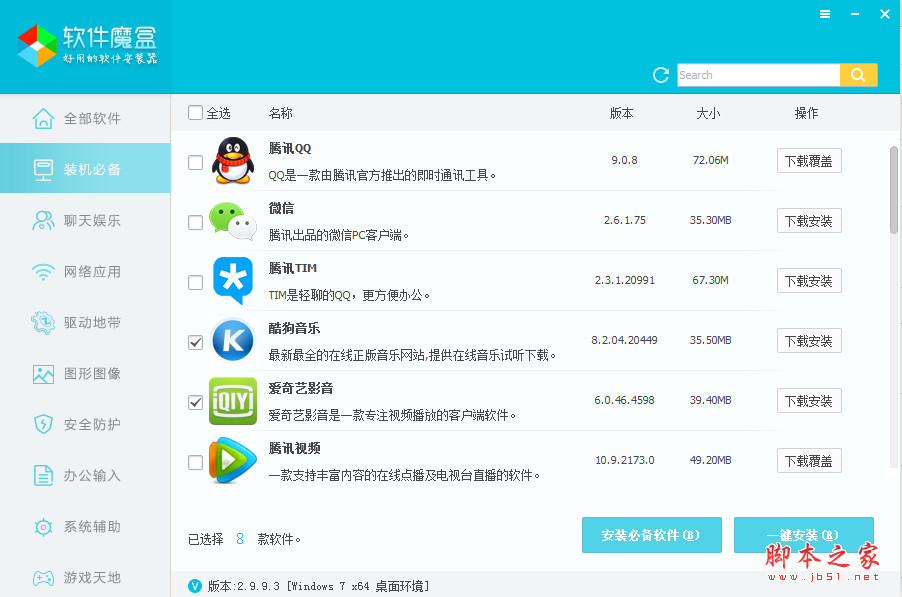Click the 酷狗音乐 K icon
Screen dimensions: 902x597
[233, 340]
